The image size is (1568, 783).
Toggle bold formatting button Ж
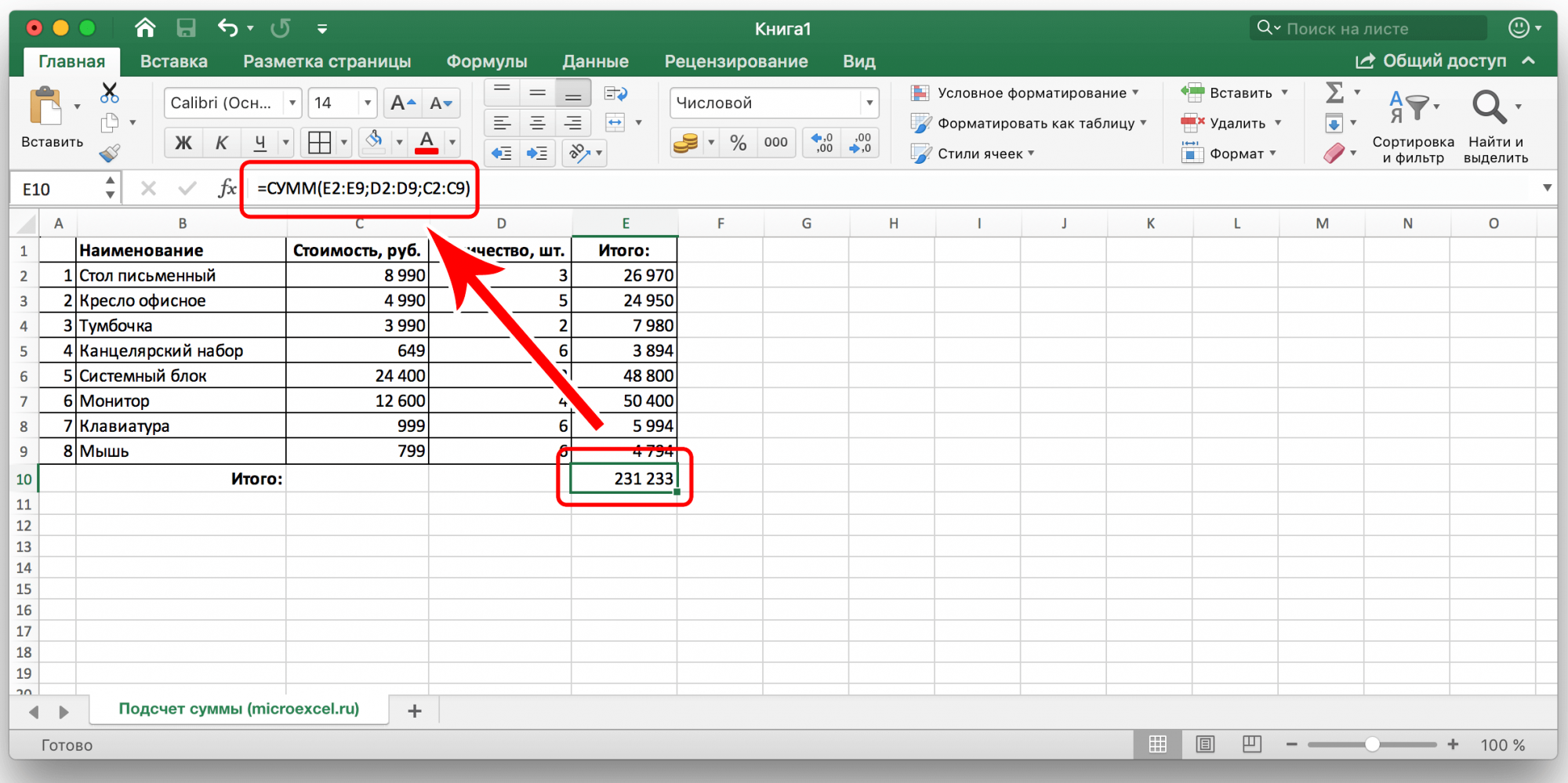tap(183, 143)
